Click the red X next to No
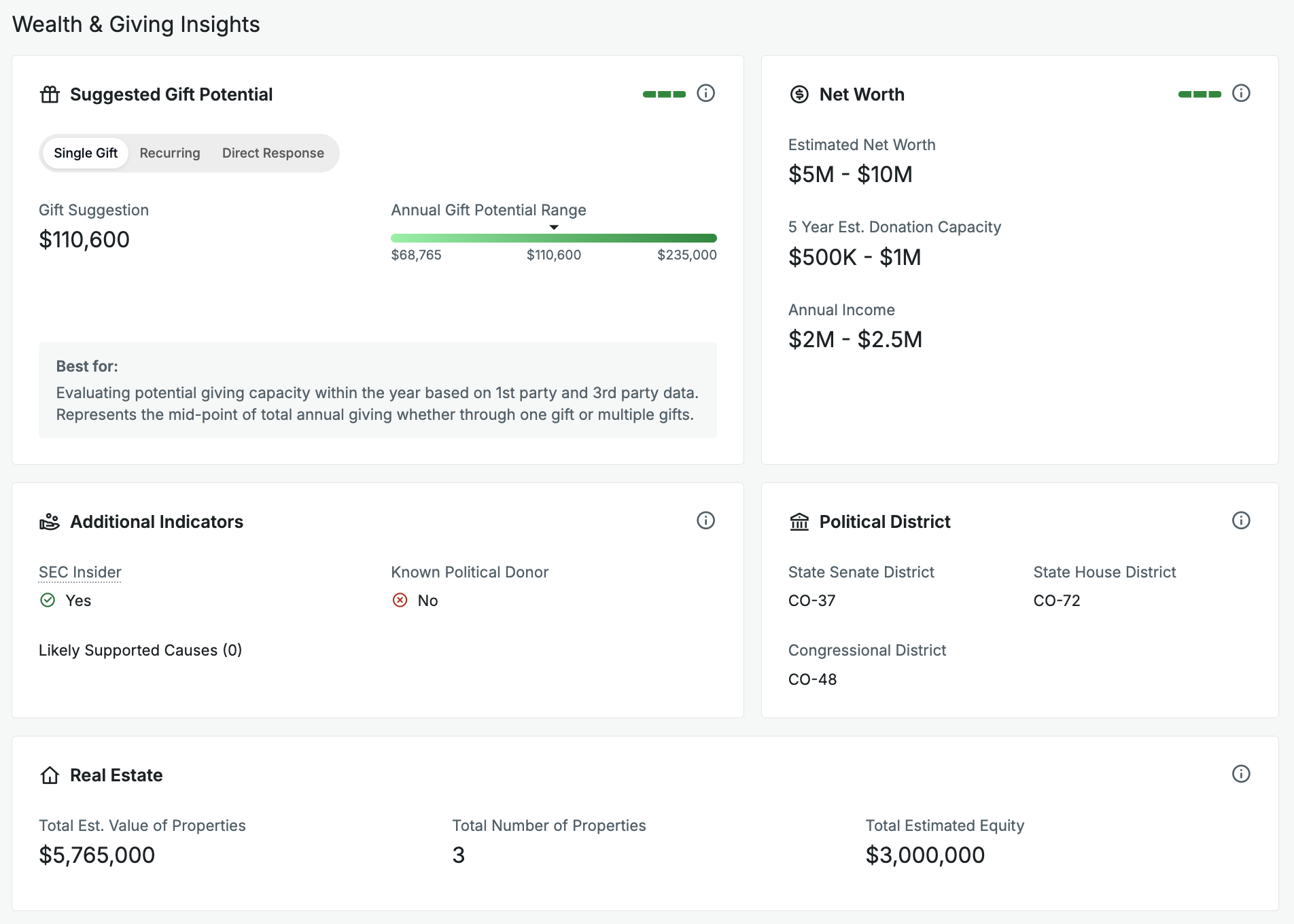Screen dimensions: 1294x924 coord(400,600)
